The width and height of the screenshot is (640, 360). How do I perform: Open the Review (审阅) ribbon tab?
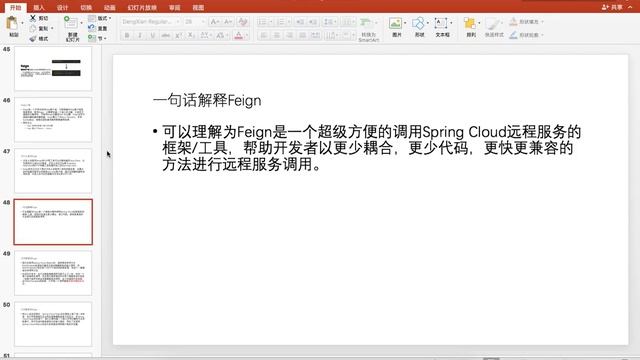[175, 7]
